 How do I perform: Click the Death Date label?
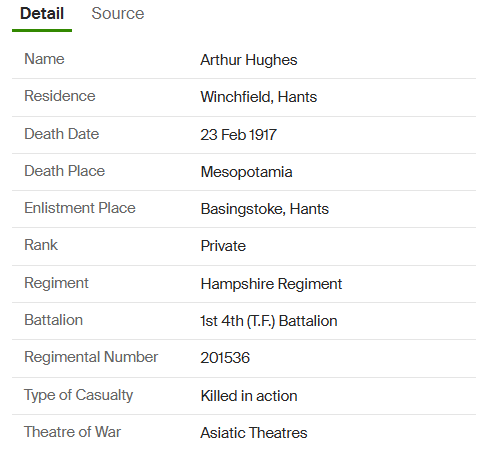click(62, 134)
